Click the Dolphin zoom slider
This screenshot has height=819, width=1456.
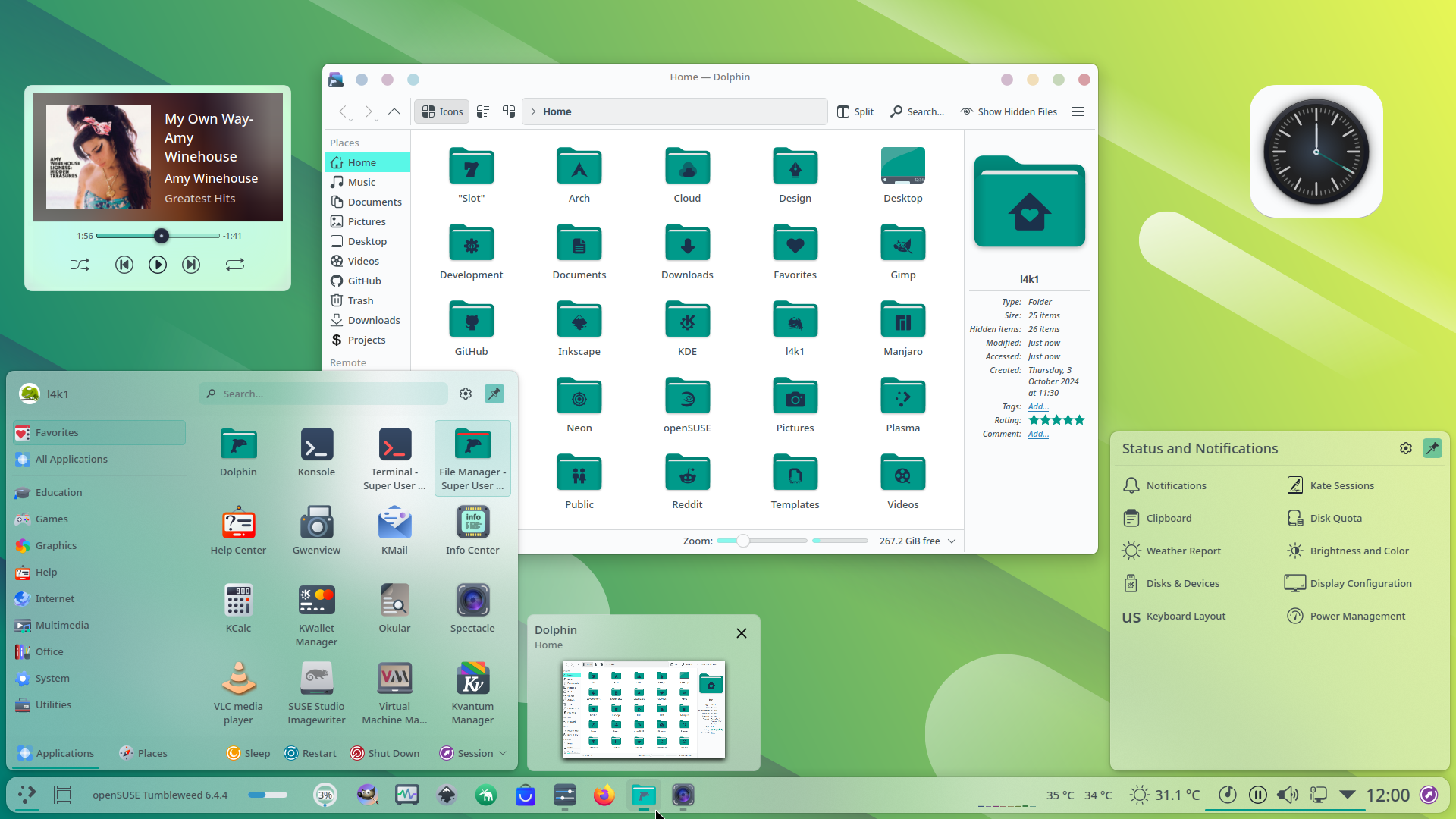point(761,541)
